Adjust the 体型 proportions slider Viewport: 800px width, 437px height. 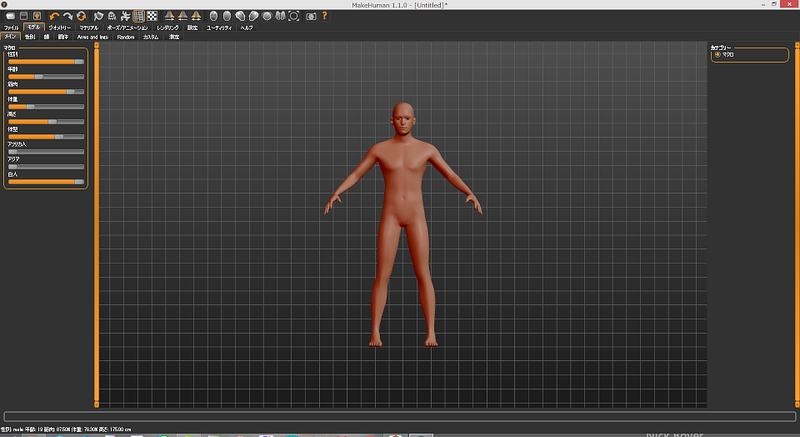tap(46, 137)
